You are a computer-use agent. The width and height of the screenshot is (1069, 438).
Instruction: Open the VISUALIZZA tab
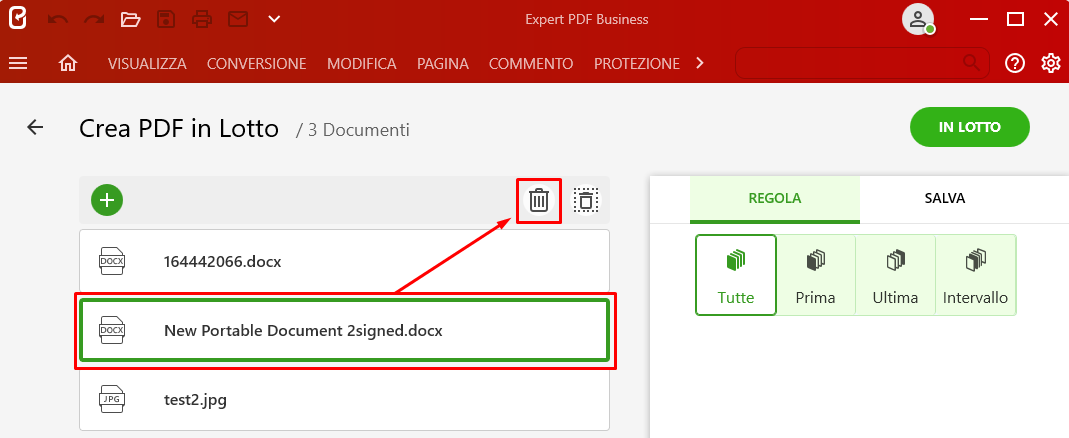147,63
